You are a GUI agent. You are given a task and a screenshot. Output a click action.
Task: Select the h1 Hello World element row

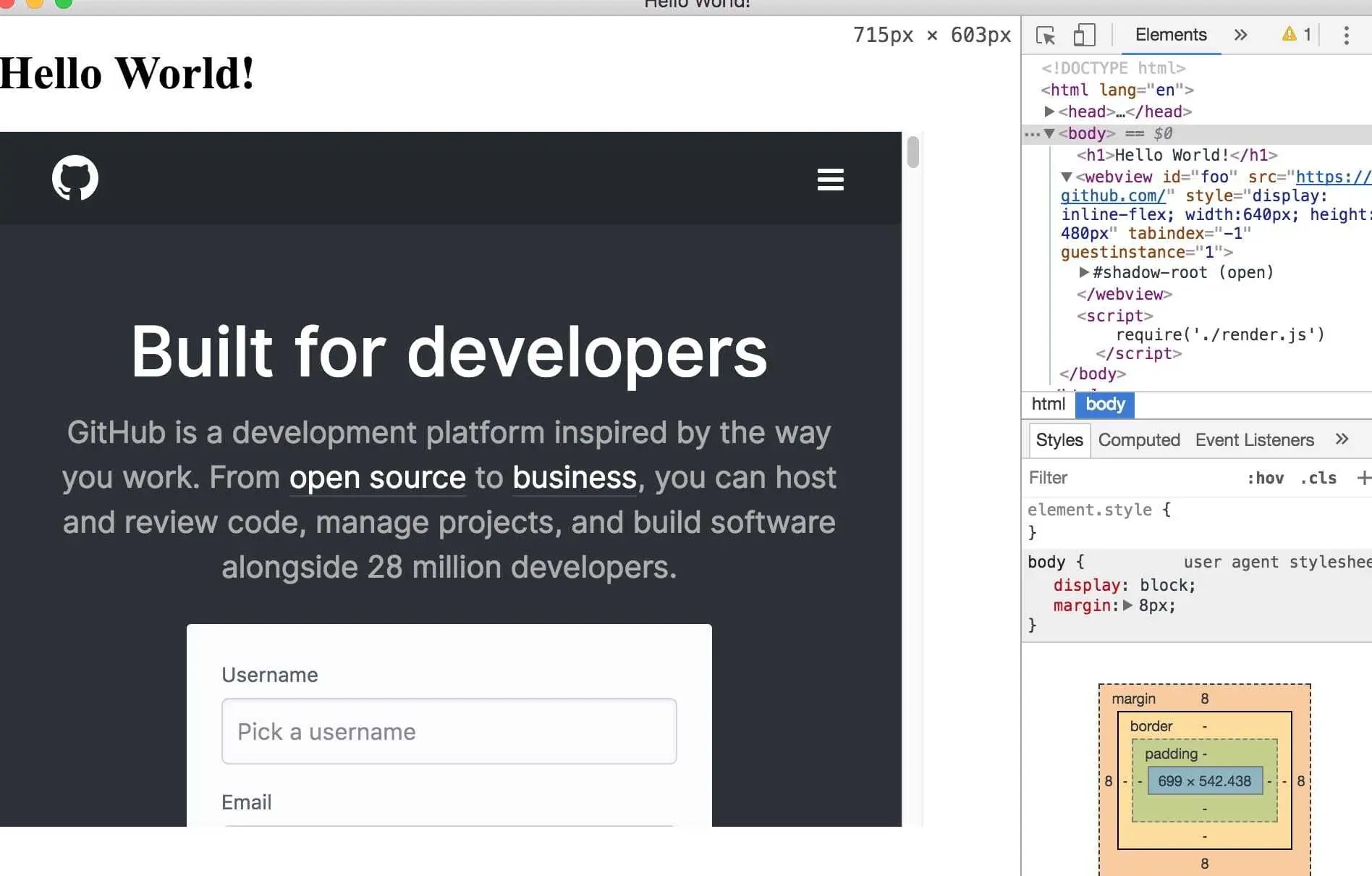click(1177, 155)
